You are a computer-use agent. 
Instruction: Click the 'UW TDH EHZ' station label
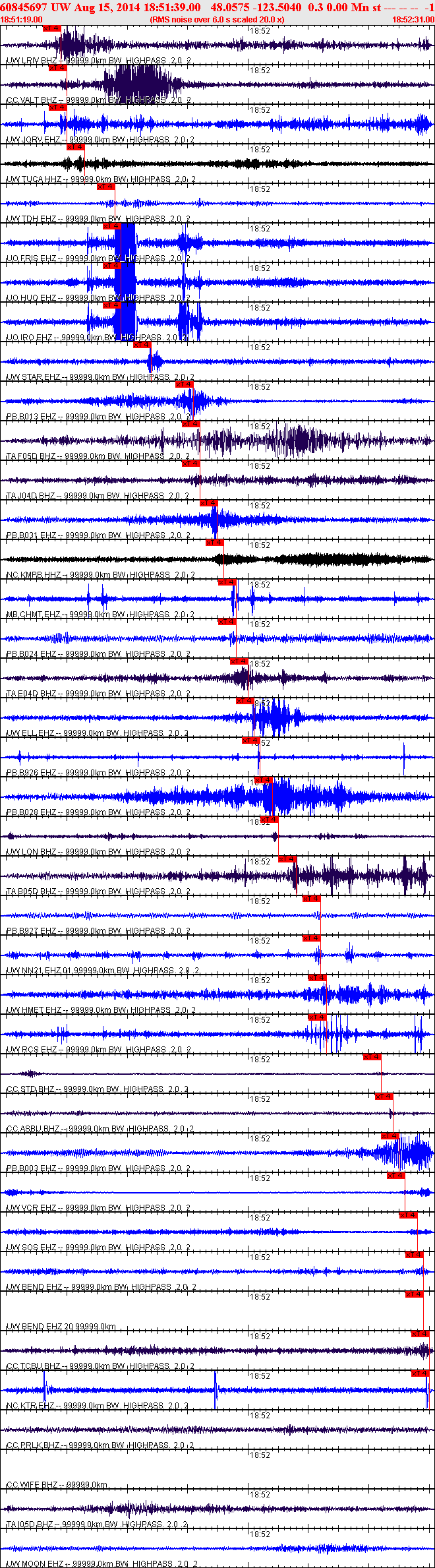click(x=31, y=219)
